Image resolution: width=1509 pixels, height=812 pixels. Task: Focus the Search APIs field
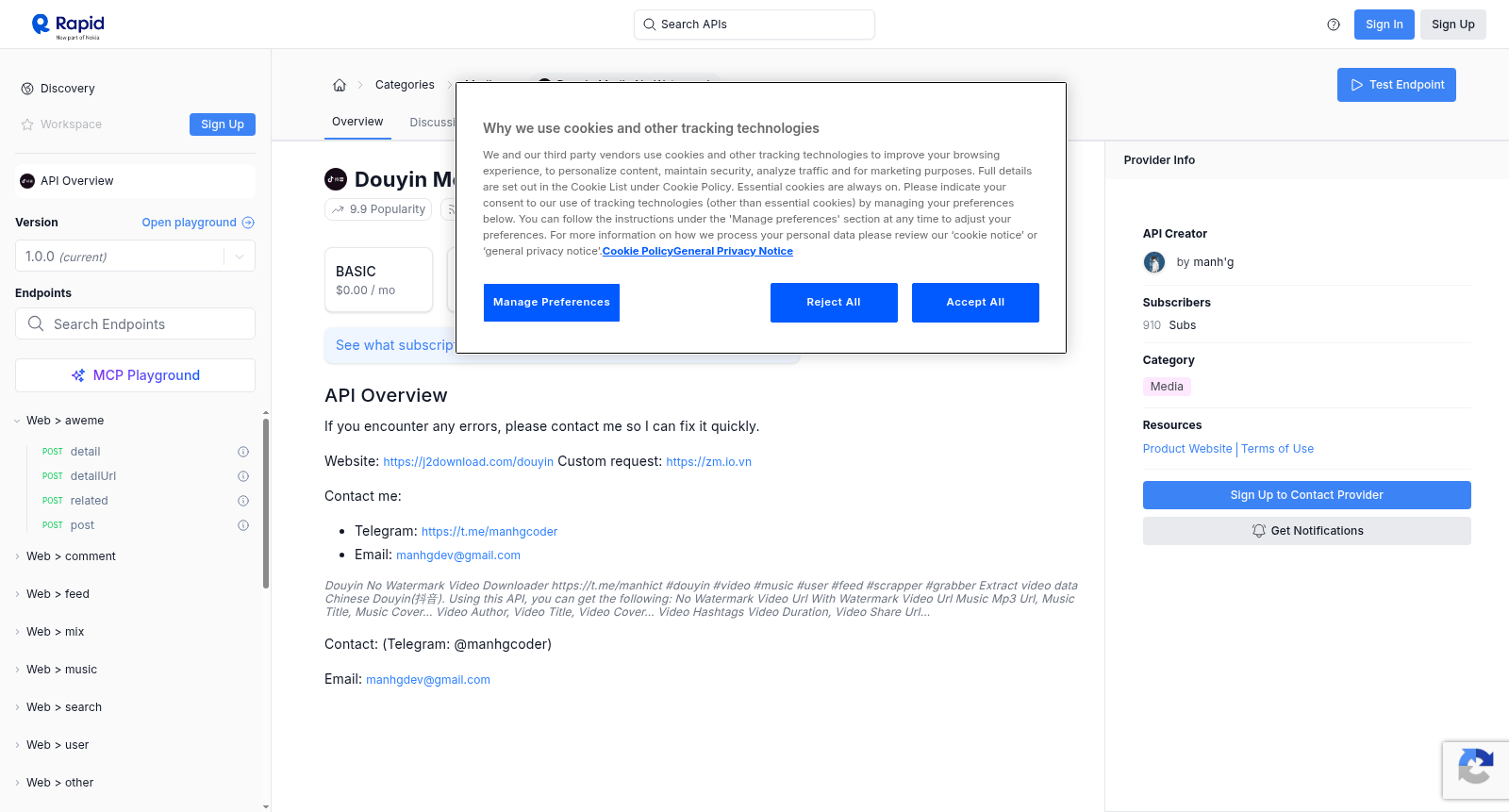point(754,25)
